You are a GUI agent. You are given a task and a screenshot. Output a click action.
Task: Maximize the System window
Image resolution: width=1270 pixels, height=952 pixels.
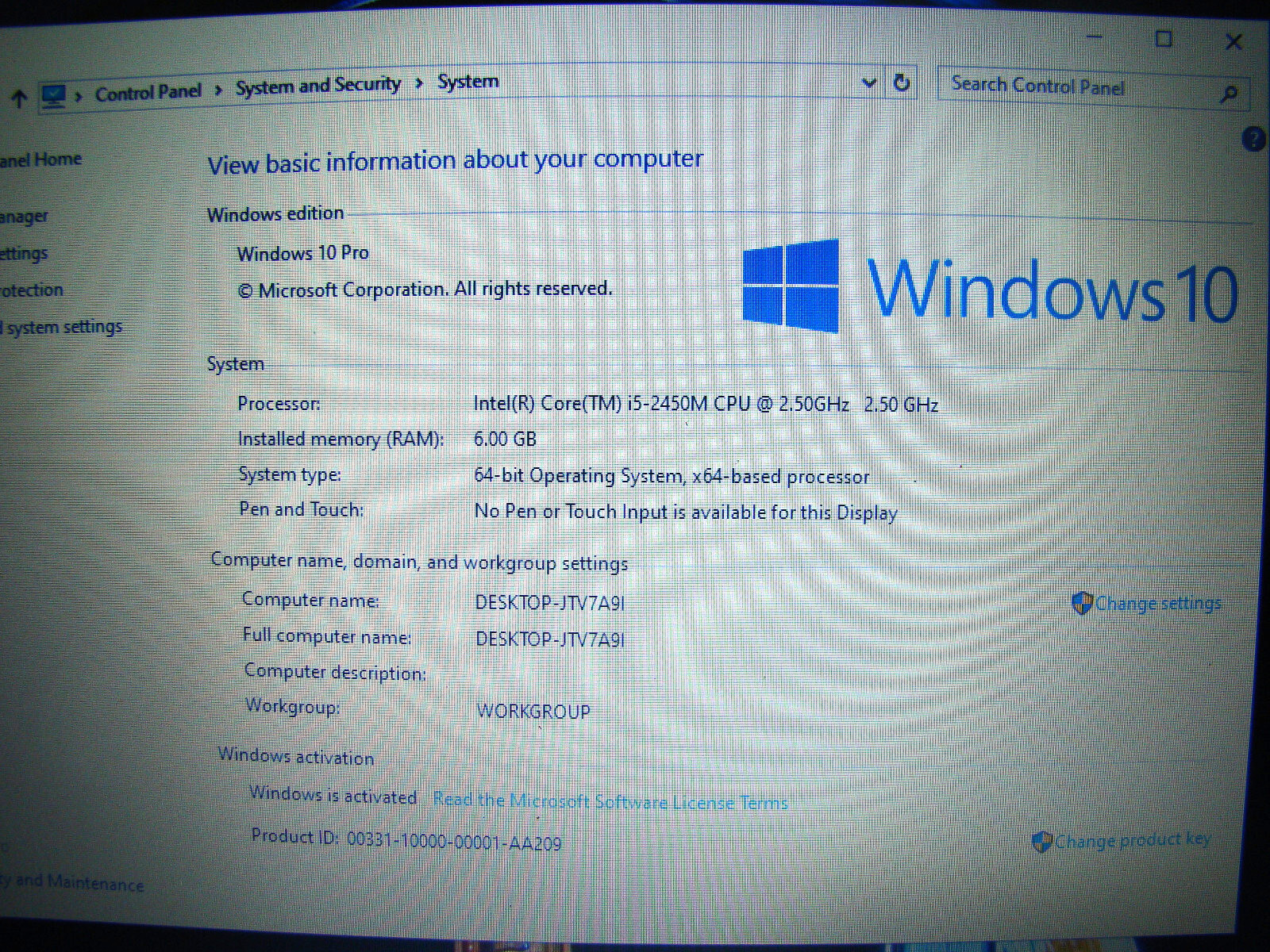tap(1164, 38)
